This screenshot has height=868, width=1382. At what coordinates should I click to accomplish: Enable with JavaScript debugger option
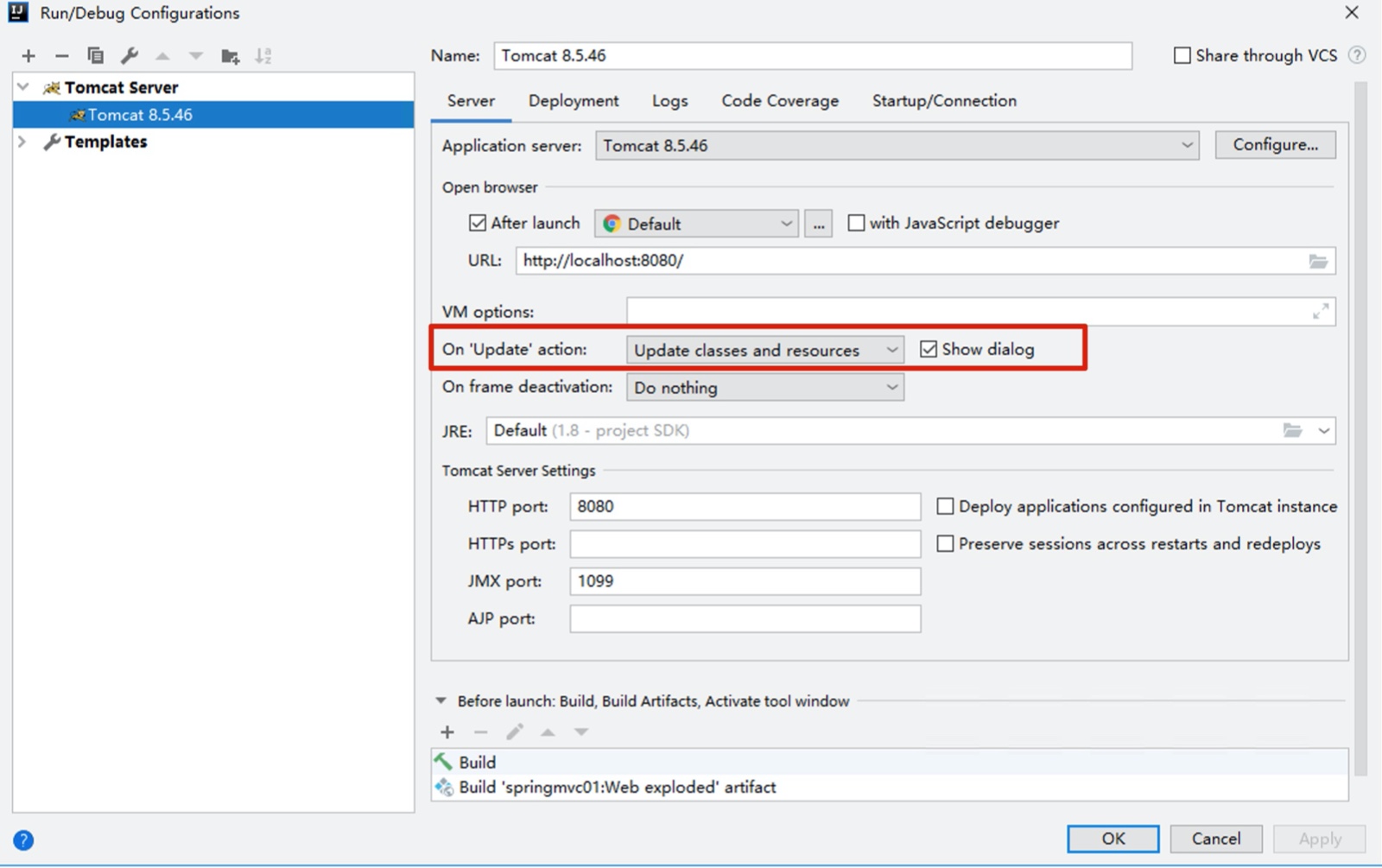click(x=856, y=223)
